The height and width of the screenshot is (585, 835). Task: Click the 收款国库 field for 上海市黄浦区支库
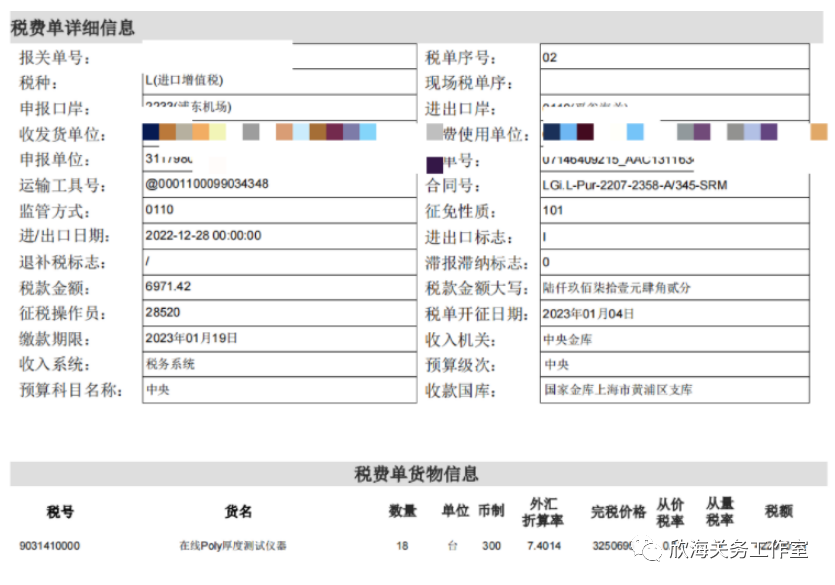[670, 390]
